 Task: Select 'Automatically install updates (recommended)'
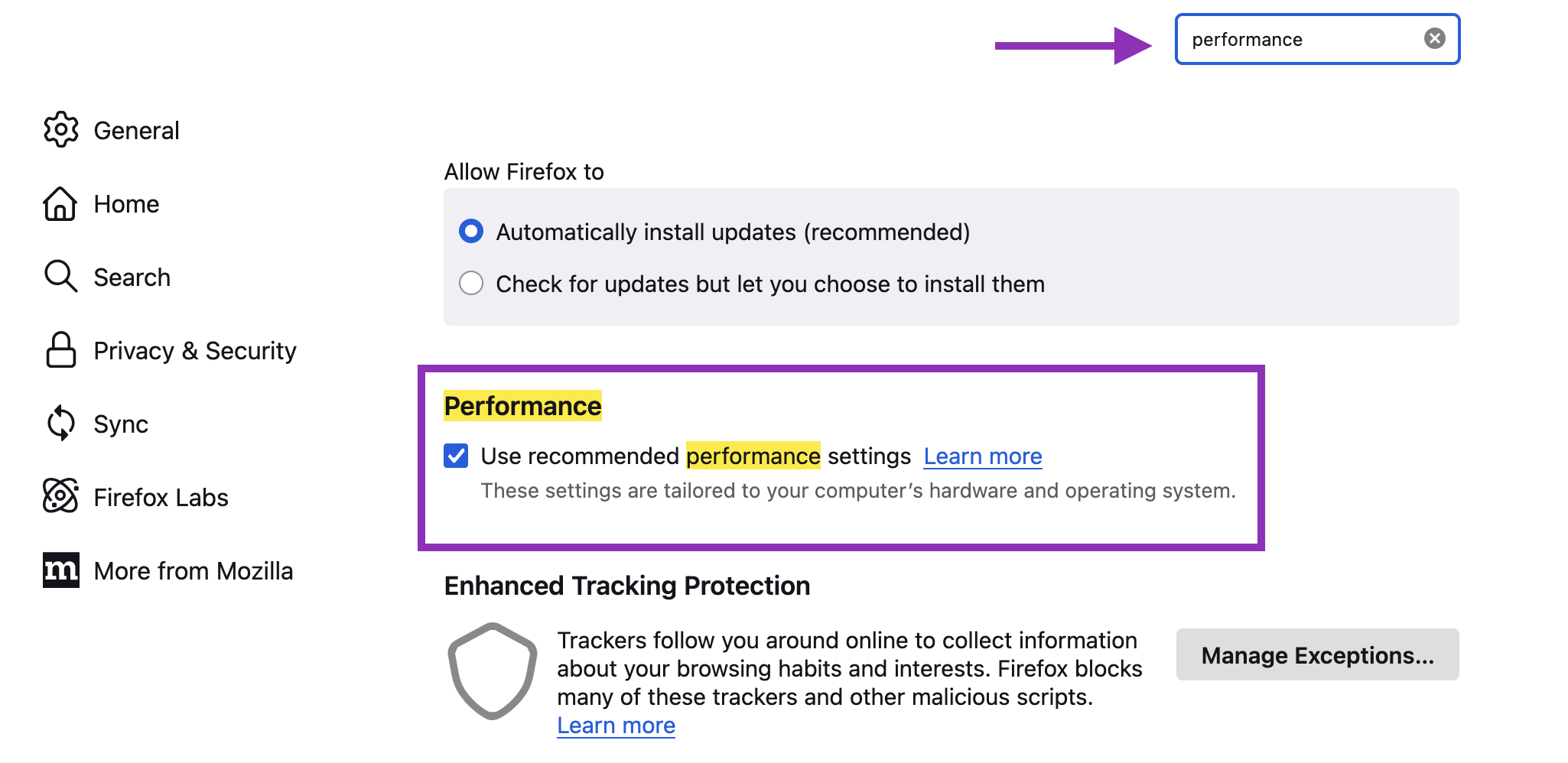[471, 232]
